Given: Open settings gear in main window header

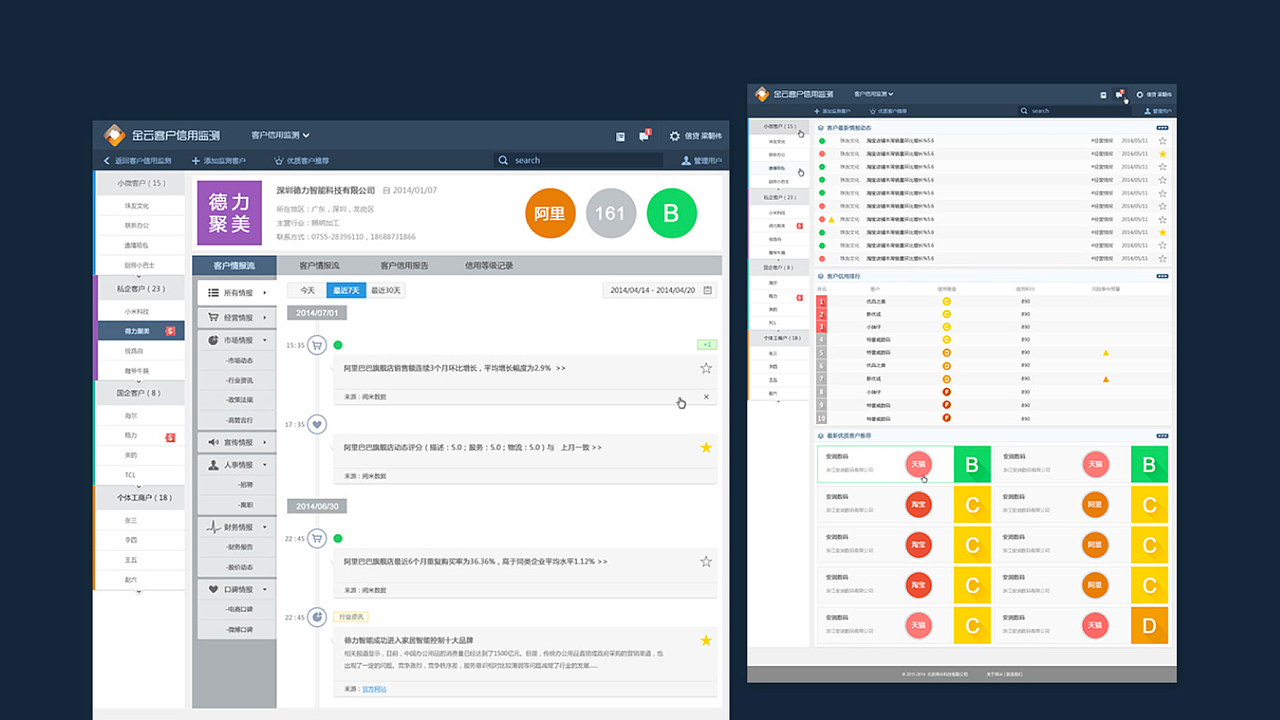Looking at the screenshot, I should click(x=675, y=136).
